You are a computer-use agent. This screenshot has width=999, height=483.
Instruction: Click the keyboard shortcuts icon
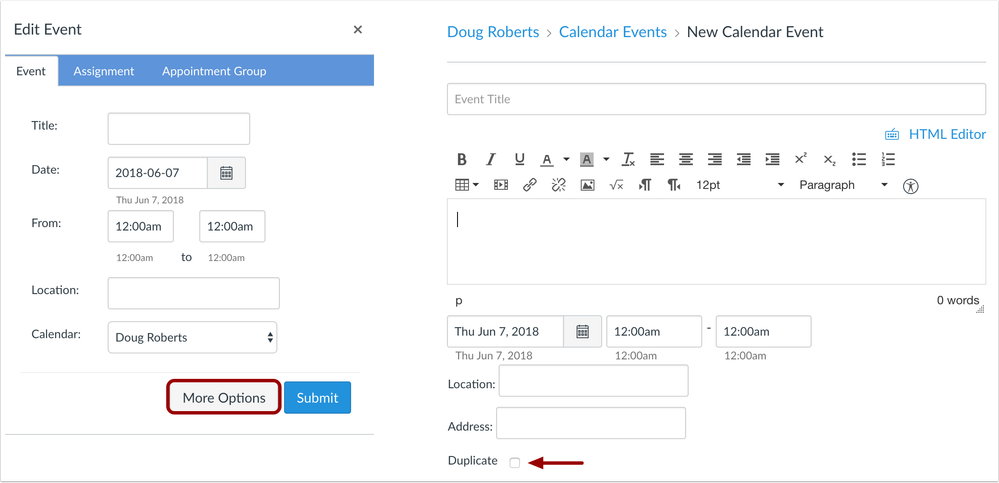[x=892, y=134]
